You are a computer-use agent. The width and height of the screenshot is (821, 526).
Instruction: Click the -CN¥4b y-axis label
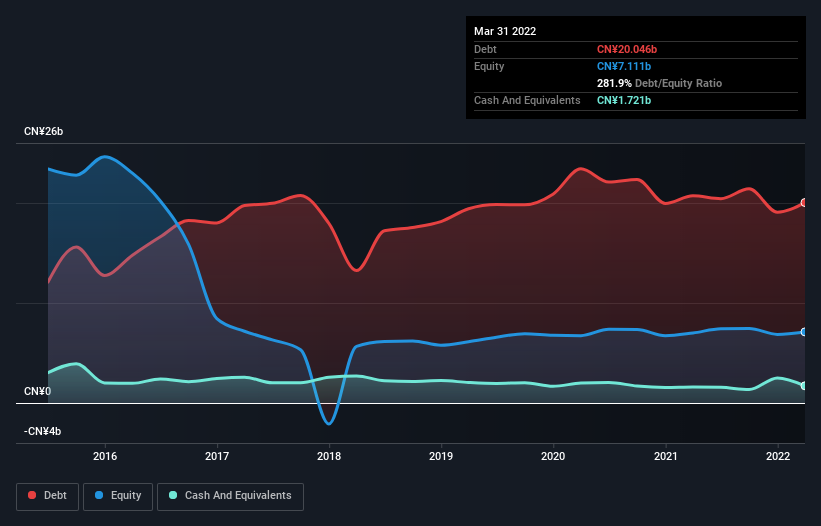click(x=42, y=431)
